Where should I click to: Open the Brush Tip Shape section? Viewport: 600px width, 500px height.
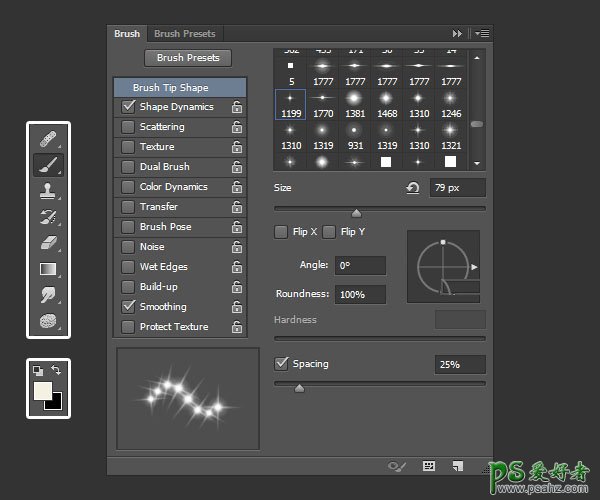[x=171, y=88]
